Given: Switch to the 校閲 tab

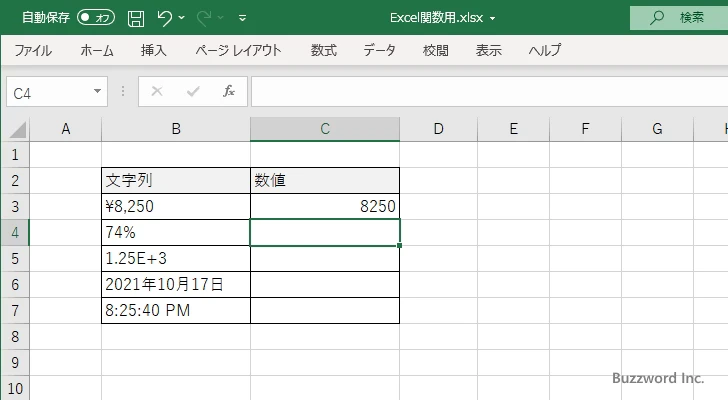Looking at the screenshot, I should pos(436,50).
